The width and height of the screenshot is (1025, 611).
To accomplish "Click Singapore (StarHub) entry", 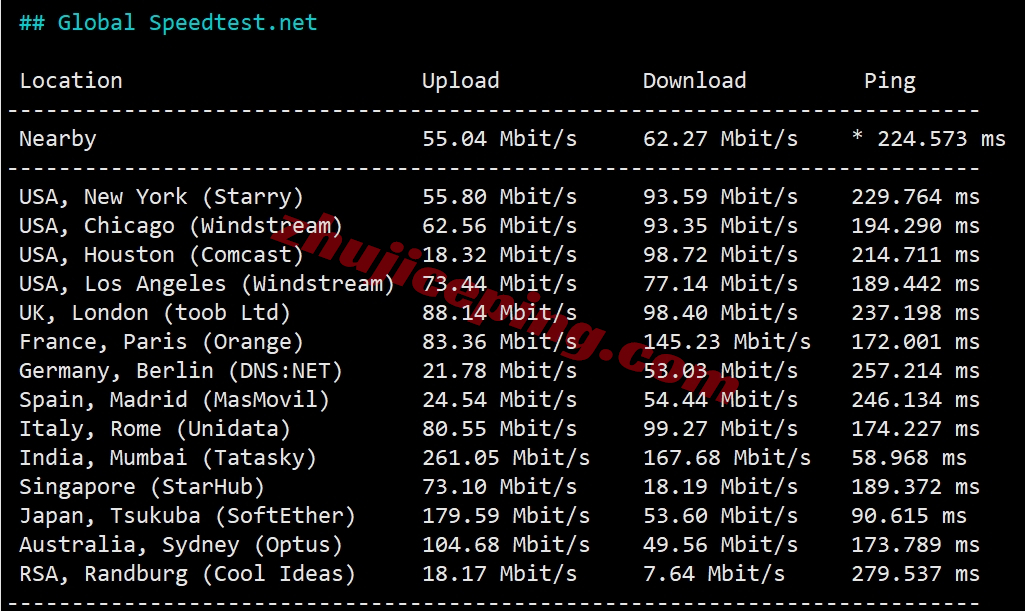I will click(141, 487).
